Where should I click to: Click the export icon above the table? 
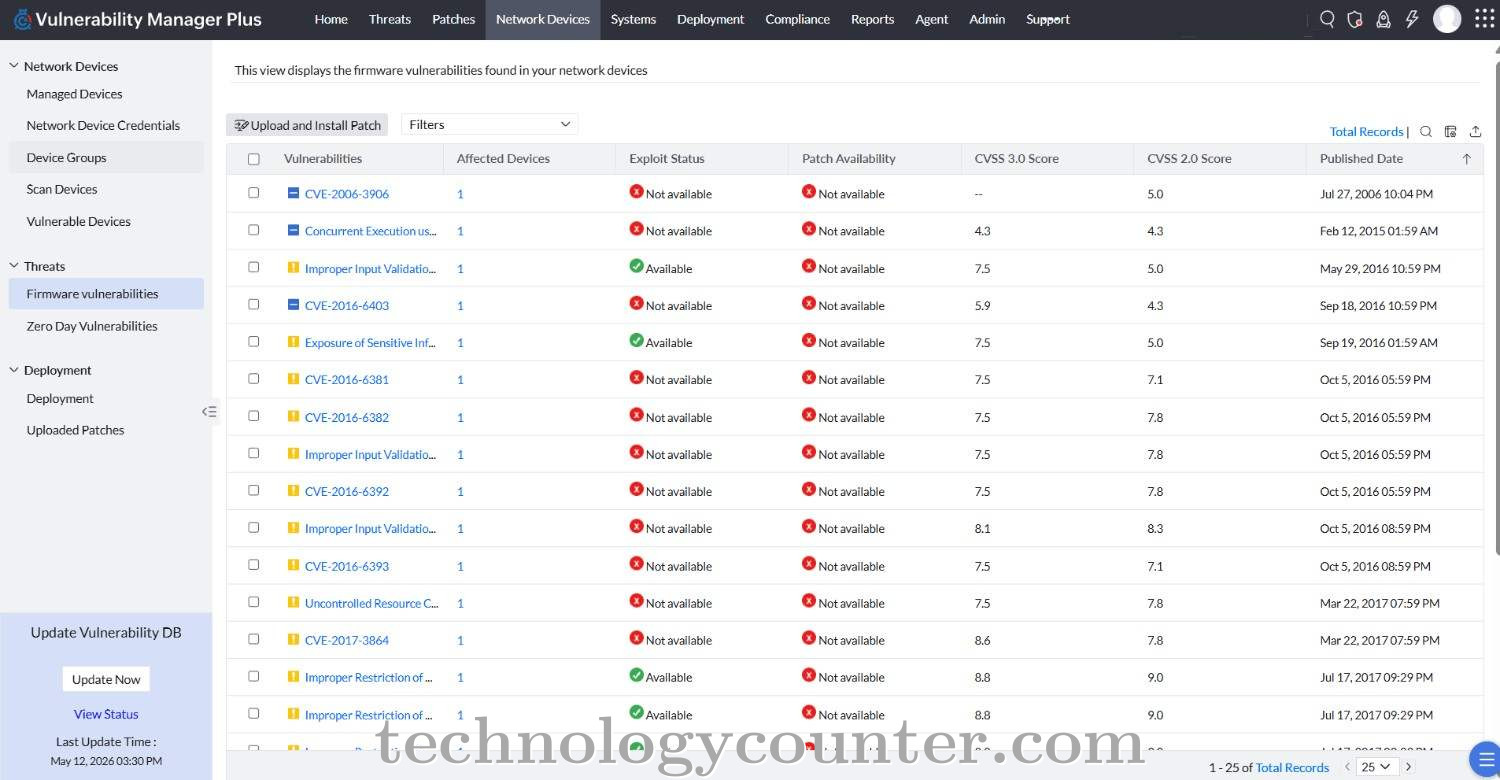click(1475, 131)
